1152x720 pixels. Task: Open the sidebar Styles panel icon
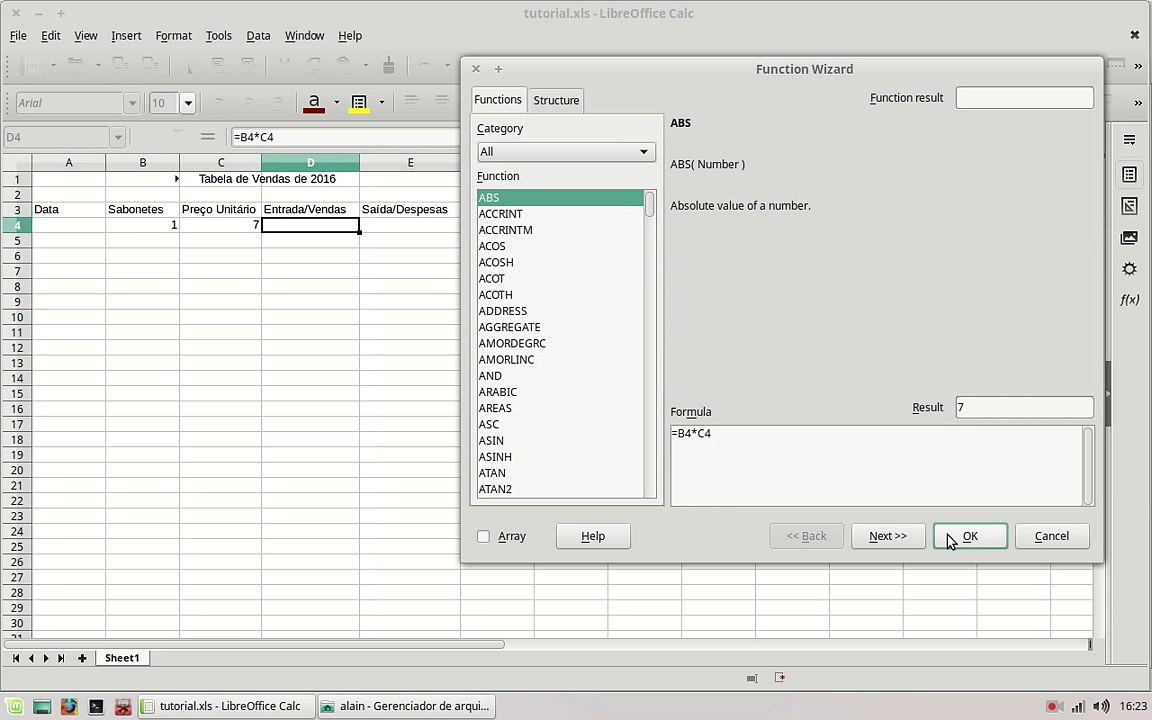1129,206
